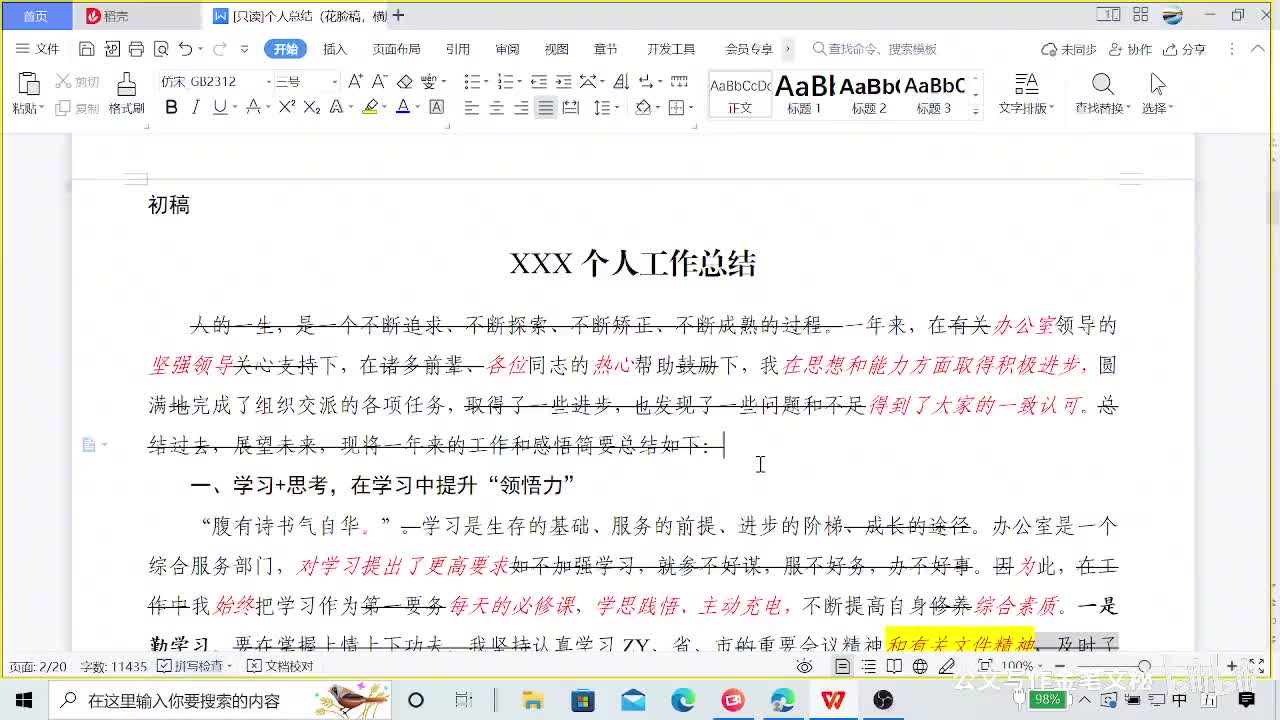Expand more ribbon tabs chevron
This screenshot has height=720, width=1280.
(788, 49)
